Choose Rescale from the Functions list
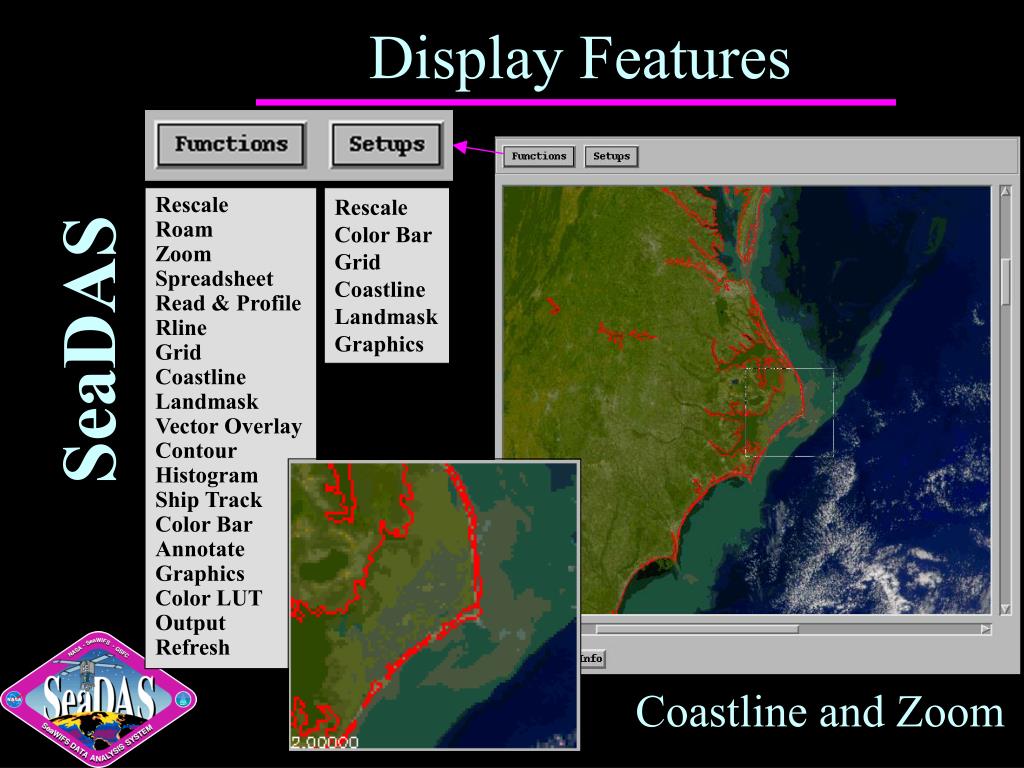Screen dimensions: 1024x768 pyautogui.click(x=192, y=205)
